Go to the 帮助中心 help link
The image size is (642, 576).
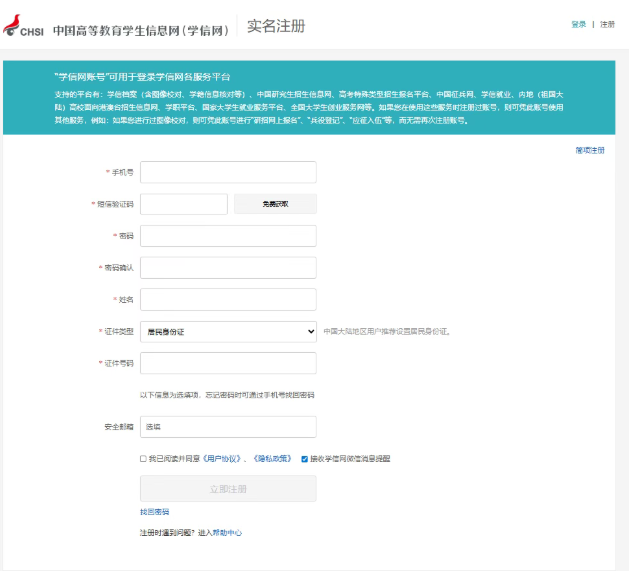click(226, 533)
